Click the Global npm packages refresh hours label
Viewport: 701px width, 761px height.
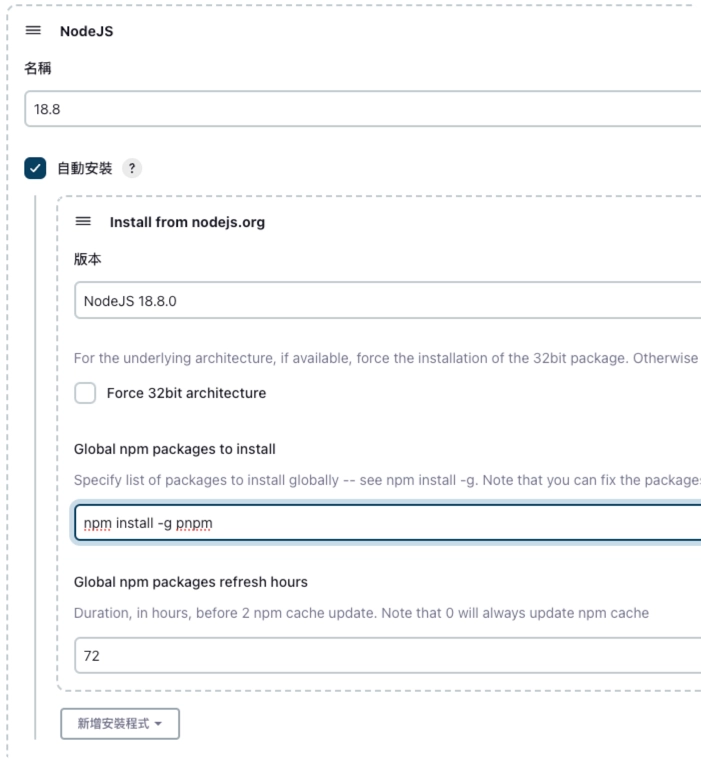click(x=191, y=582)
